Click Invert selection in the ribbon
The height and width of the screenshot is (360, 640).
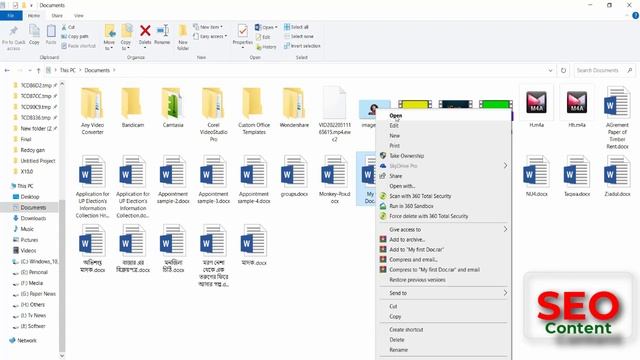[302, 46]
